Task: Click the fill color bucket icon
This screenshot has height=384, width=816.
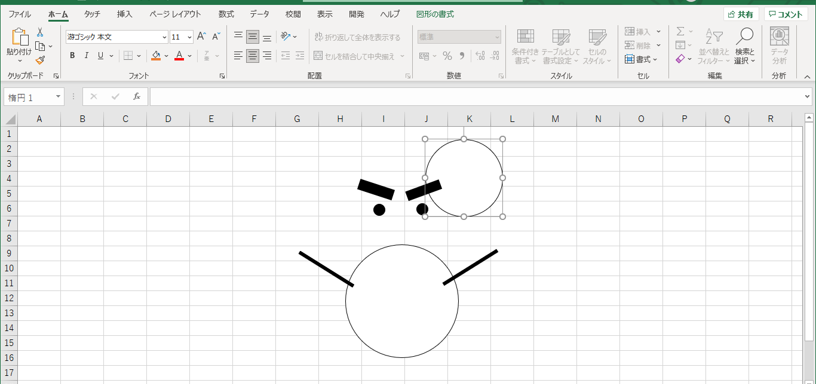Action: 156,55
